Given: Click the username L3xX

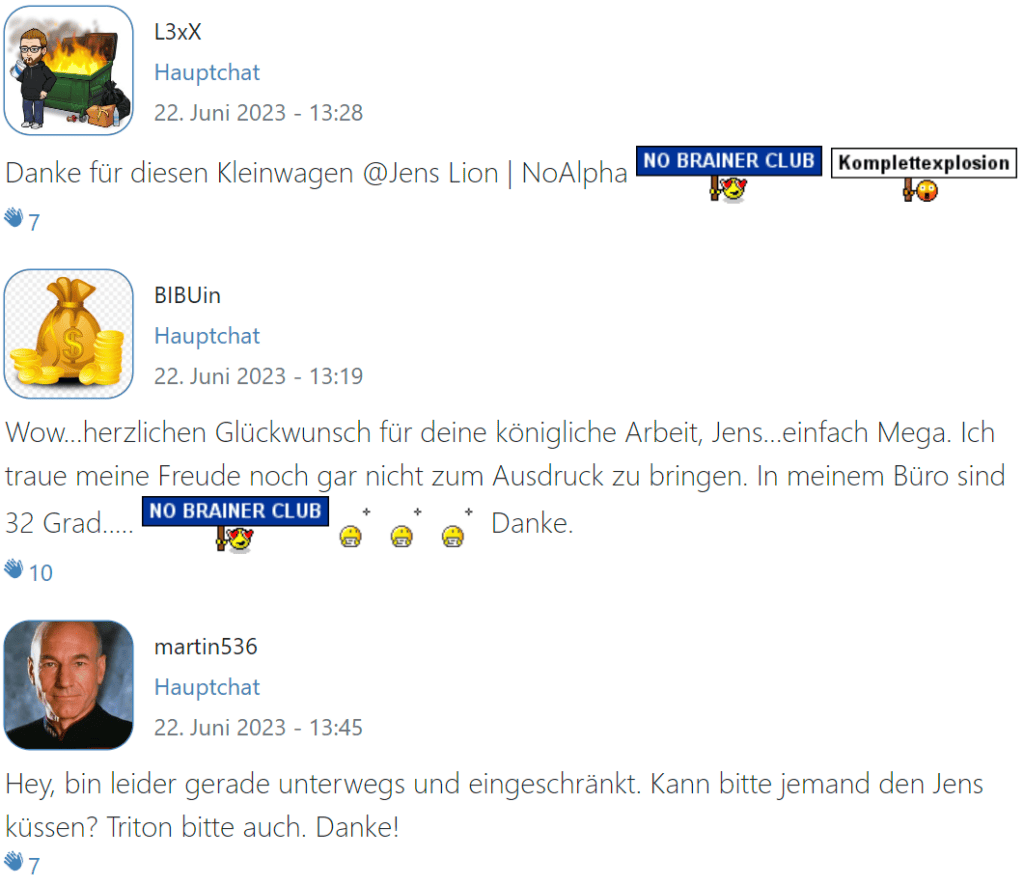Looking at the screenshot, I should coord(178,32).
